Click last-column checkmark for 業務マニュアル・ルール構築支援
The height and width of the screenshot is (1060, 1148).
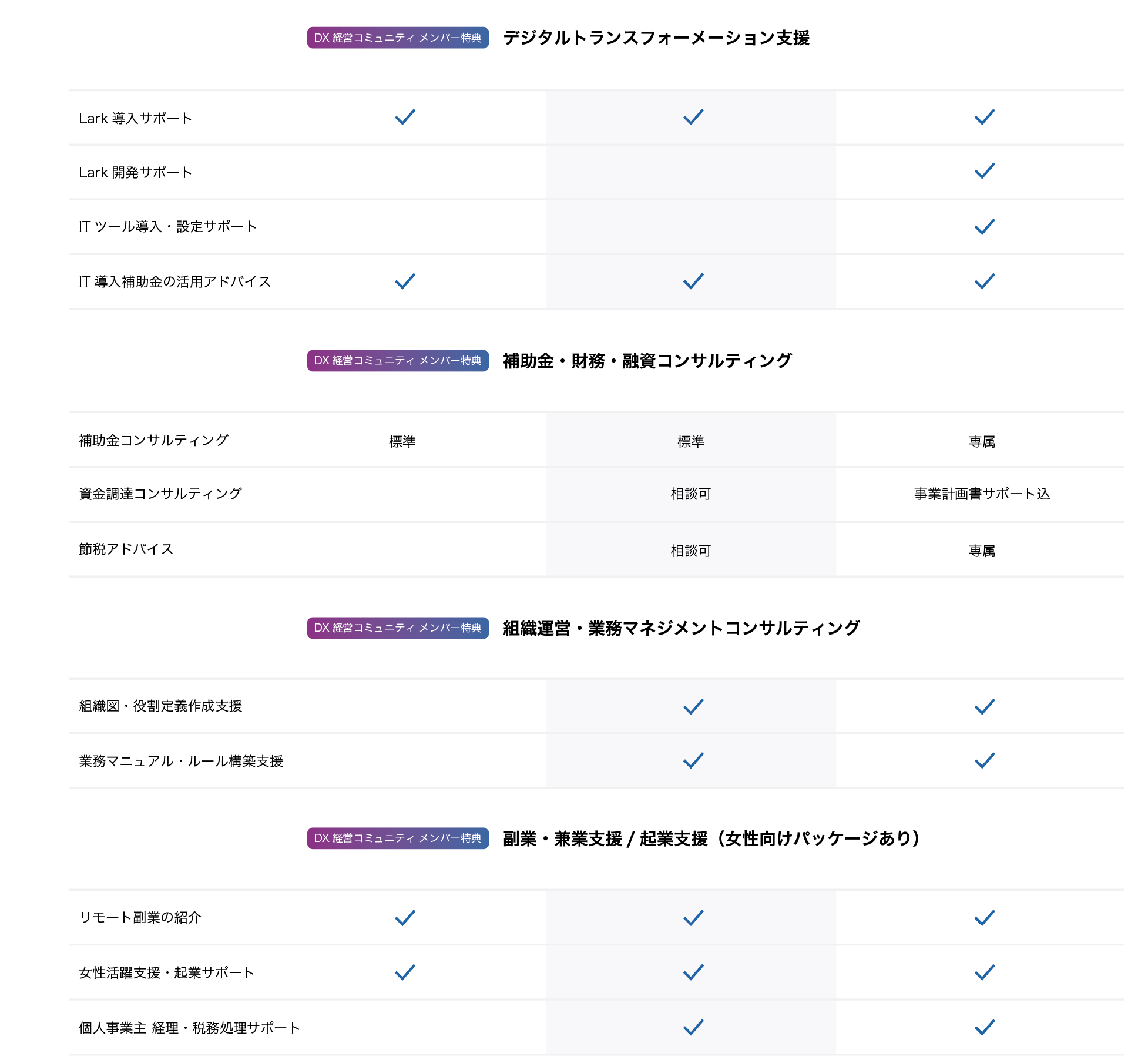pos(985,760)
